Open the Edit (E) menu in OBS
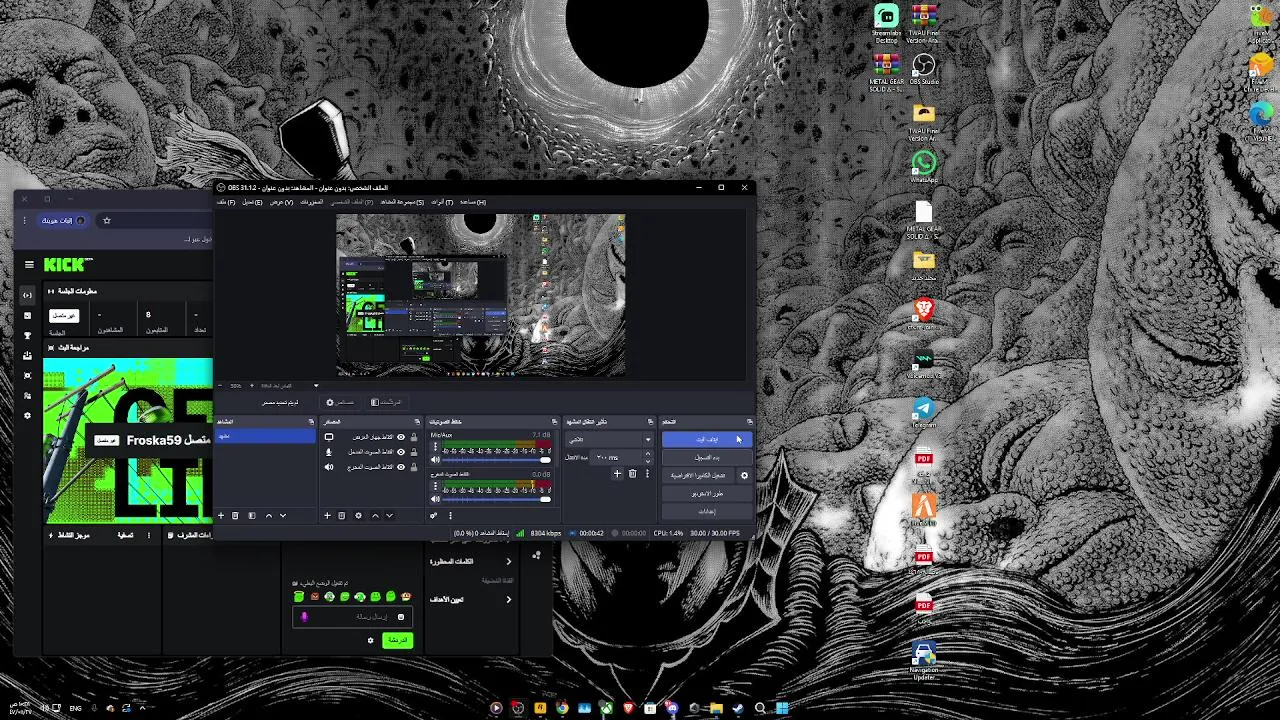 [x=252, y=202]
